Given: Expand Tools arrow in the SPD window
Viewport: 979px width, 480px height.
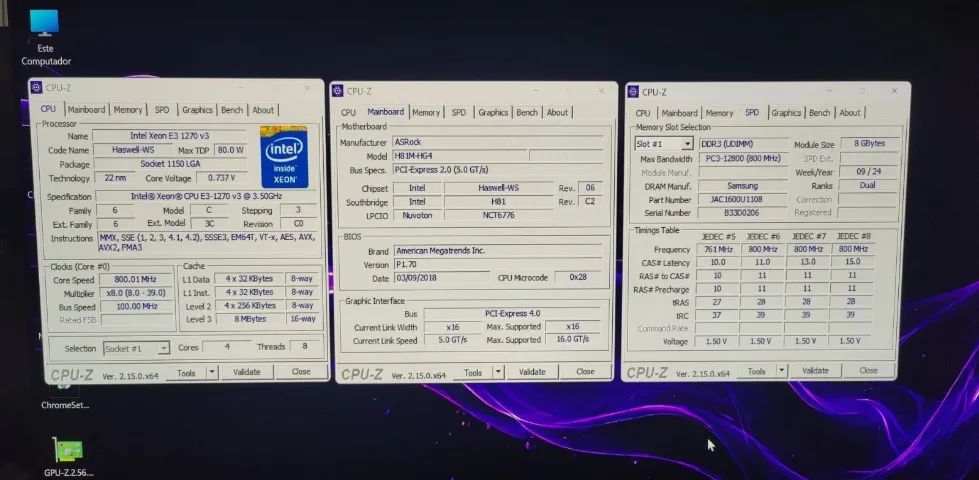Looking at the screenshot, I should coord(781,371).
